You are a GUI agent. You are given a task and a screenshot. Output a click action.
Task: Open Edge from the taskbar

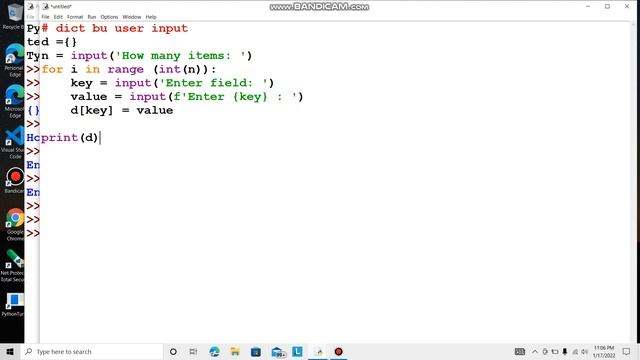[x=214, y=351]
